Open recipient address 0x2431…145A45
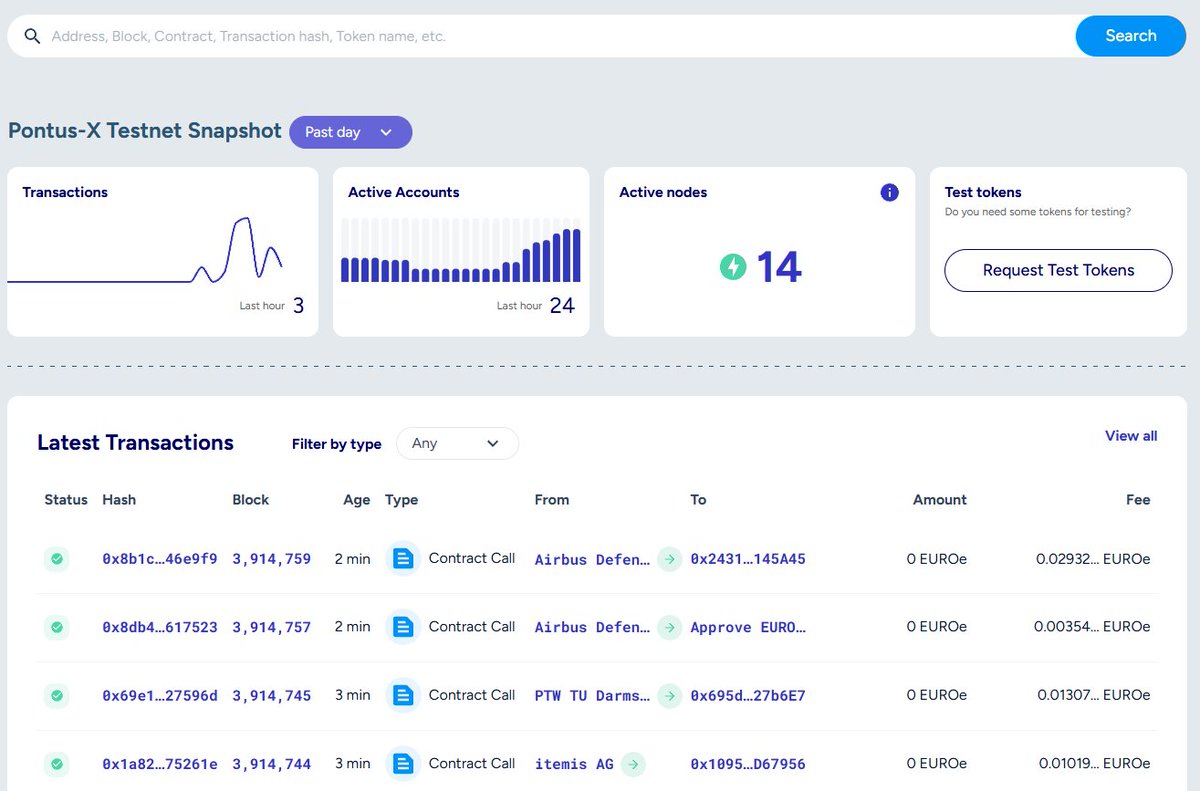 pyautogui.click(x=748, y=559)
